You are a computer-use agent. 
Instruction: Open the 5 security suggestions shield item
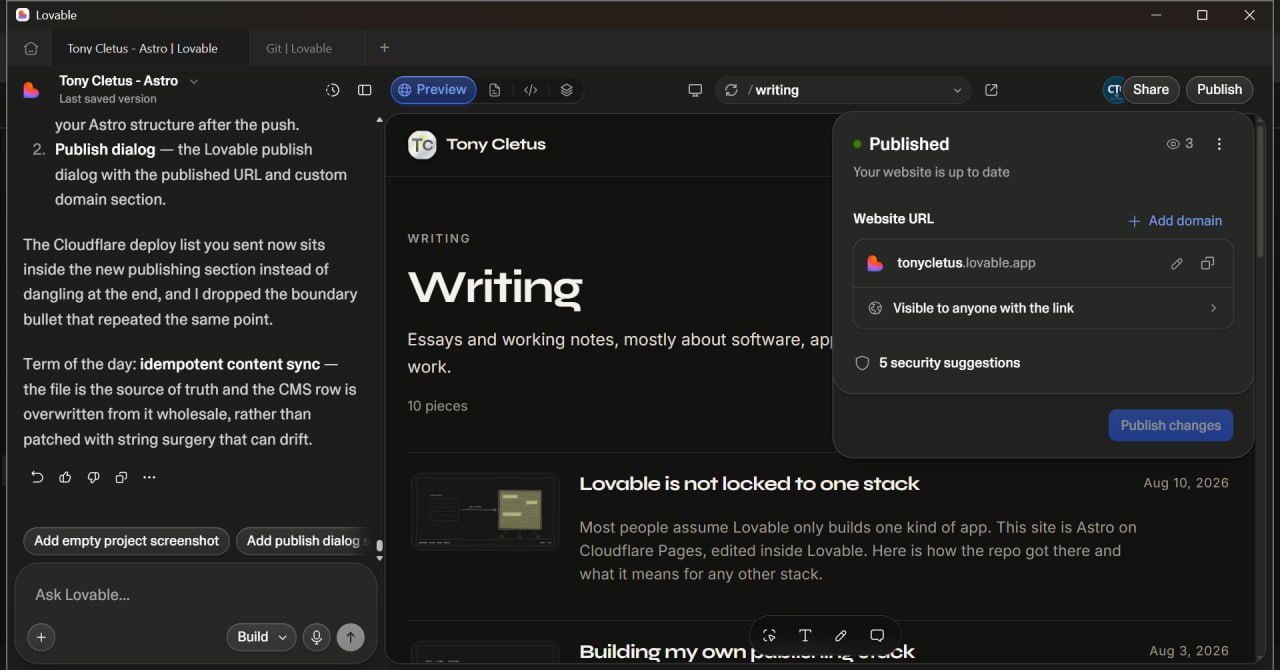(x=938, y=363)
